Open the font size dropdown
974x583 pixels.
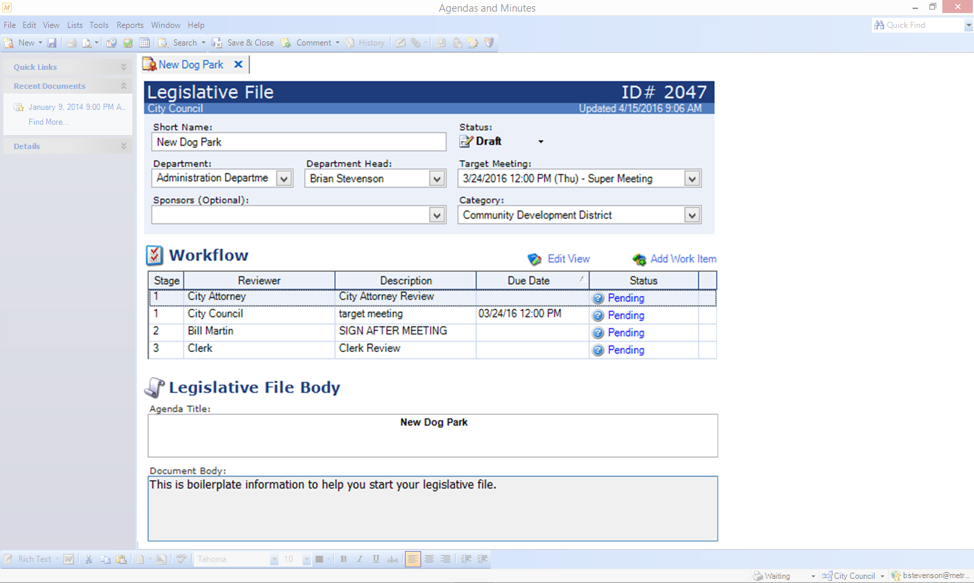click(306, 560)
